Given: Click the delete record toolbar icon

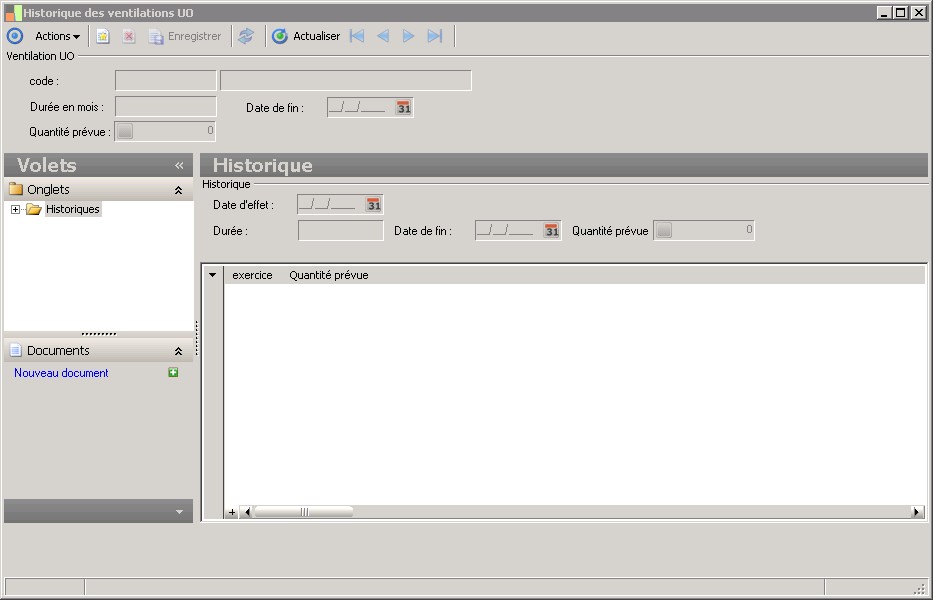Looking at the screenshot, I should [x=129, y=36].
